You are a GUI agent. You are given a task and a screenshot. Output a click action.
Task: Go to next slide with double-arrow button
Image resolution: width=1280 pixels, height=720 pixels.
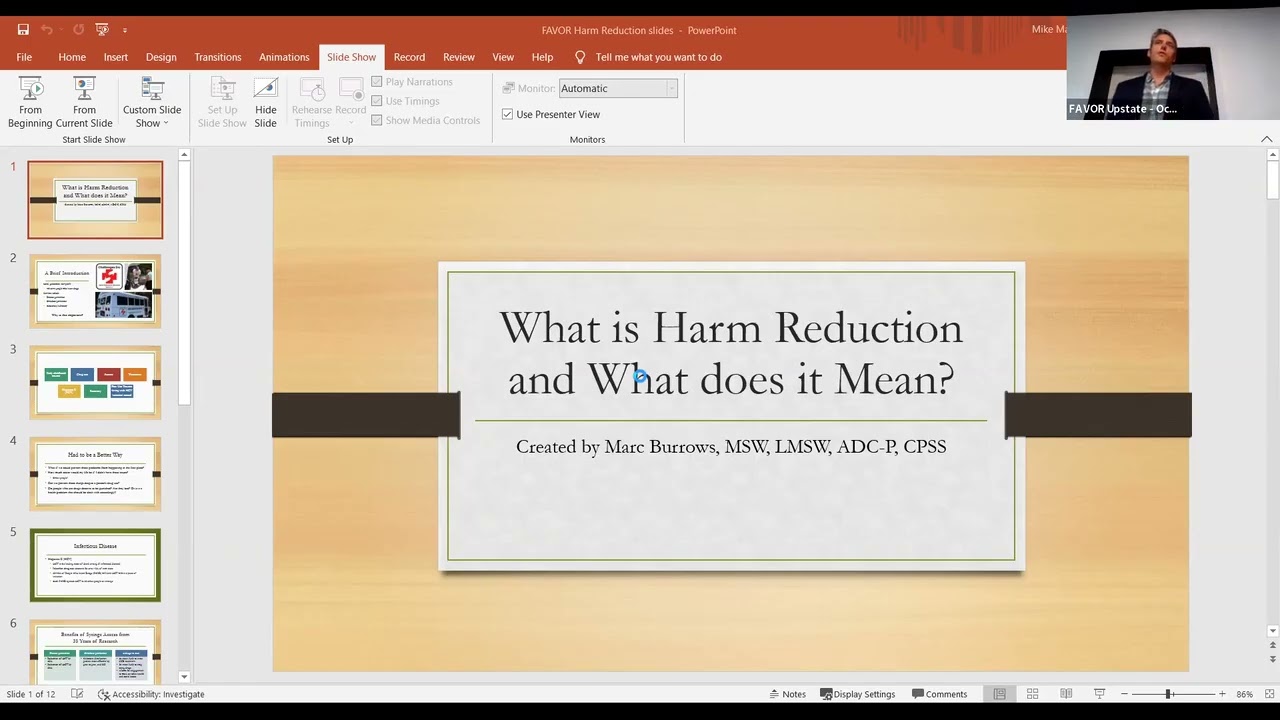(x=1272, y=660)
